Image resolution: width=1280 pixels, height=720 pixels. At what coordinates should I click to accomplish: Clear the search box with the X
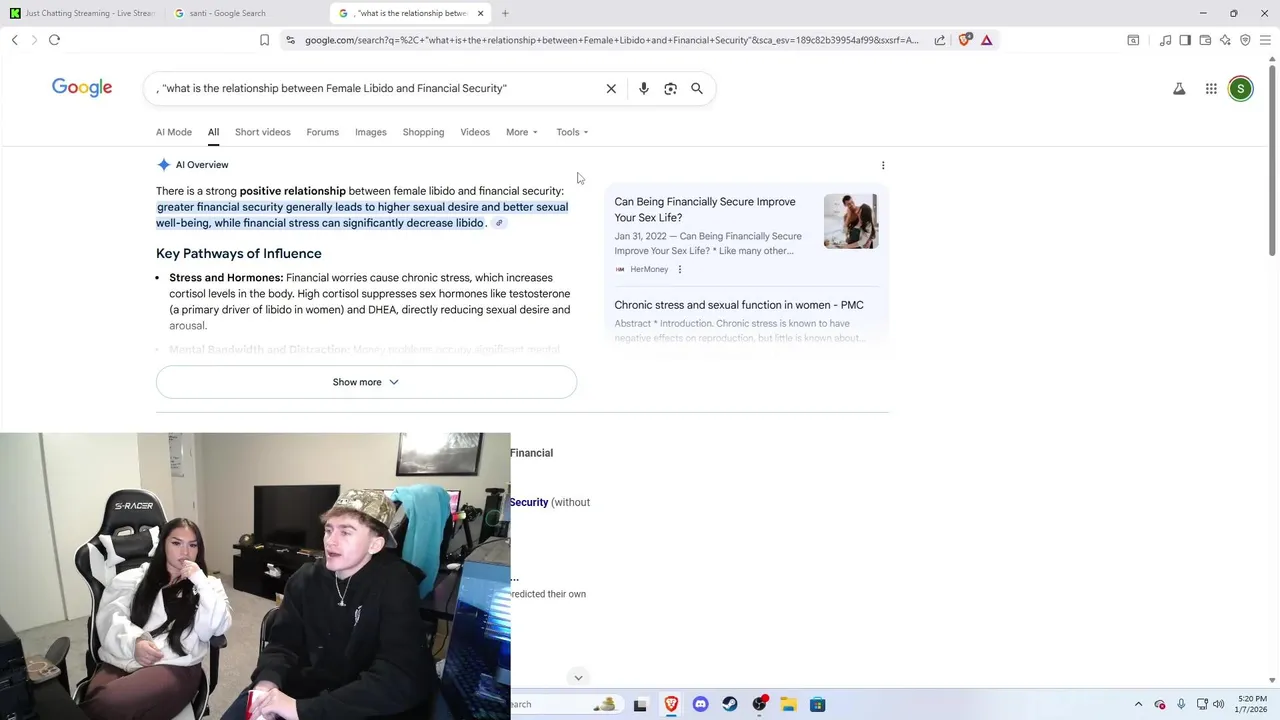point(611,88)
